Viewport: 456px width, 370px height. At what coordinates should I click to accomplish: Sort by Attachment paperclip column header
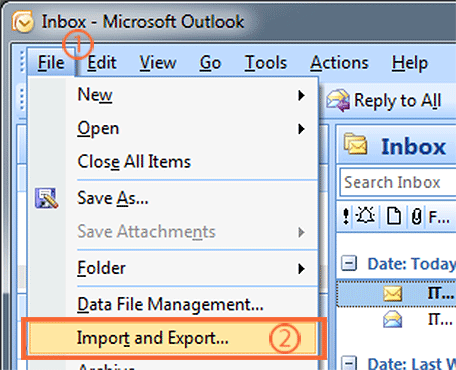pos(416,216)
